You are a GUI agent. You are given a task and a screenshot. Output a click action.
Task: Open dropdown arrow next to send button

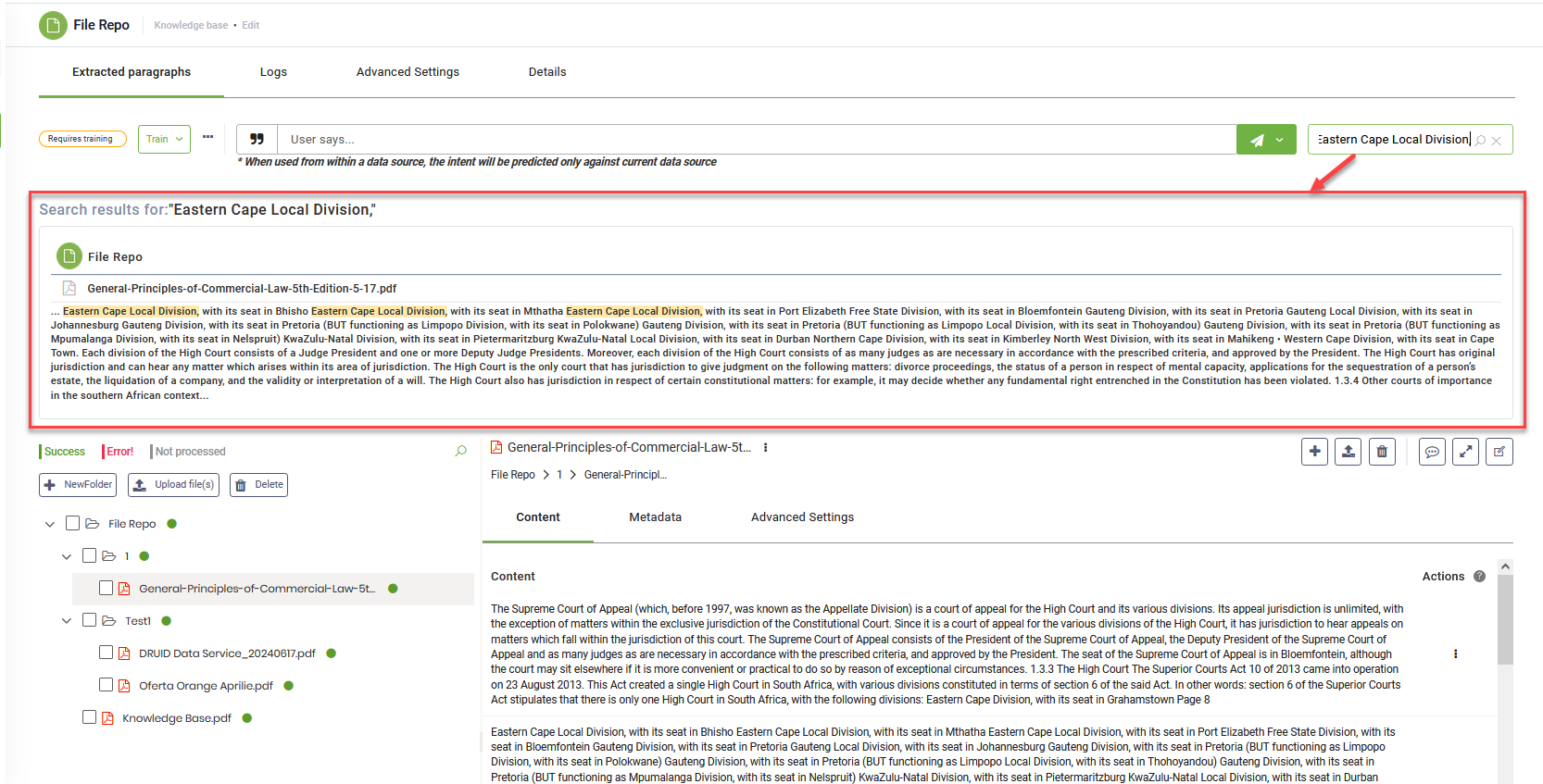(1280, 140)
